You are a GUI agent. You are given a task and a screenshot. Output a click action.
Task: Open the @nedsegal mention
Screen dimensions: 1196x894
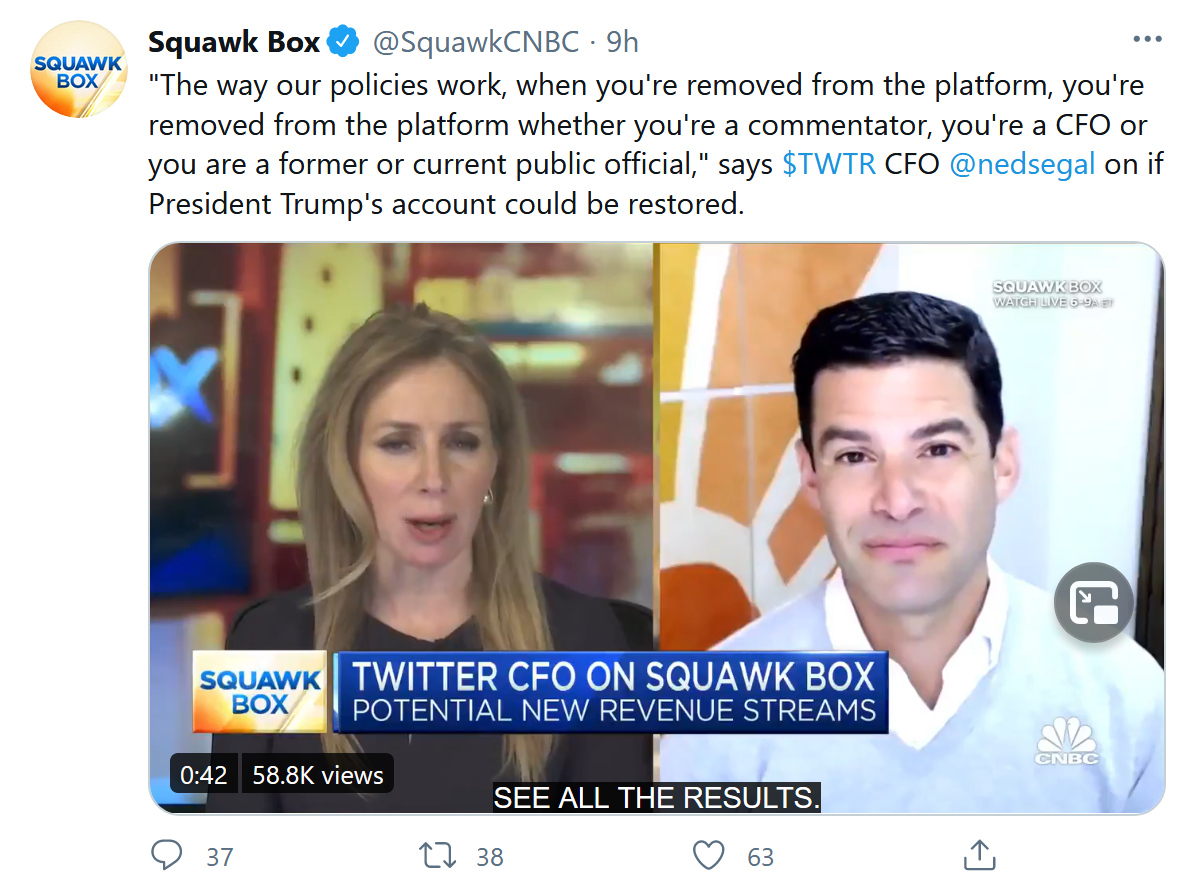point(1021,164)
